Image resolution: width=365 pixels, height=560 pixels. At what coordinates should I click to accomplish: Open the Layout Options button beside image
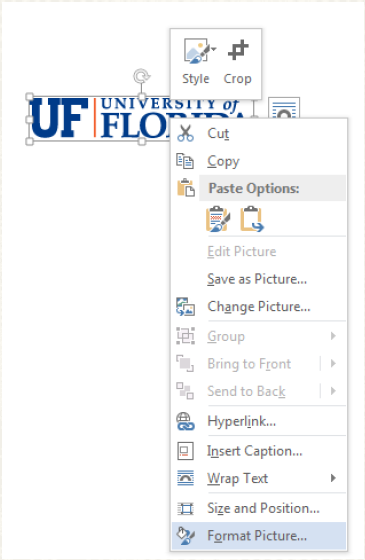point(284,108)
